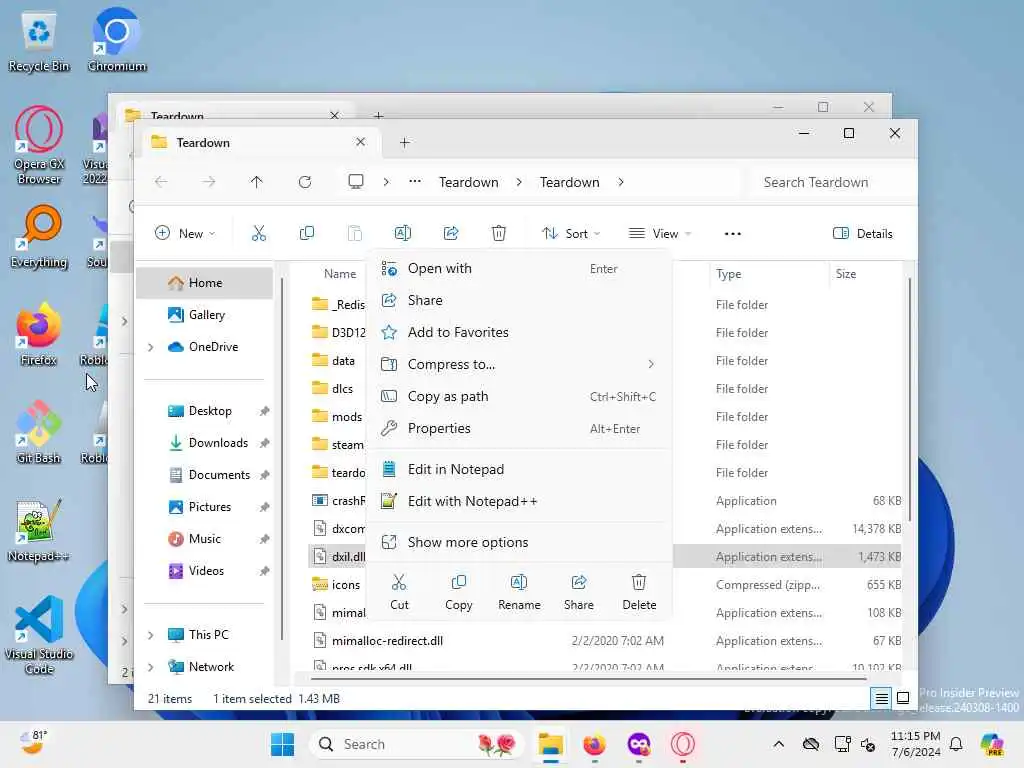Click the file list vertical scrollbar
The width and height of the screenshot is (1024, 768).
[909, 400]
